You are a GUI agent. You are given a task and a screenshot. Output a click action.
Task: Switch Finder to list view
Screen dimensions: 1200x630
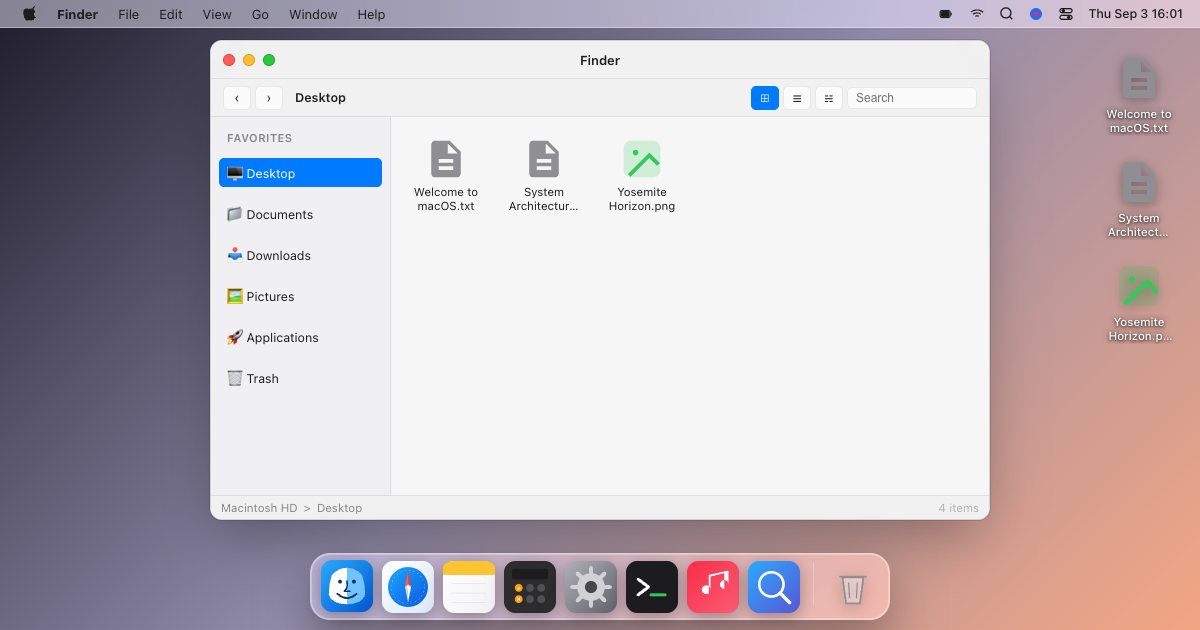point(797,98)
